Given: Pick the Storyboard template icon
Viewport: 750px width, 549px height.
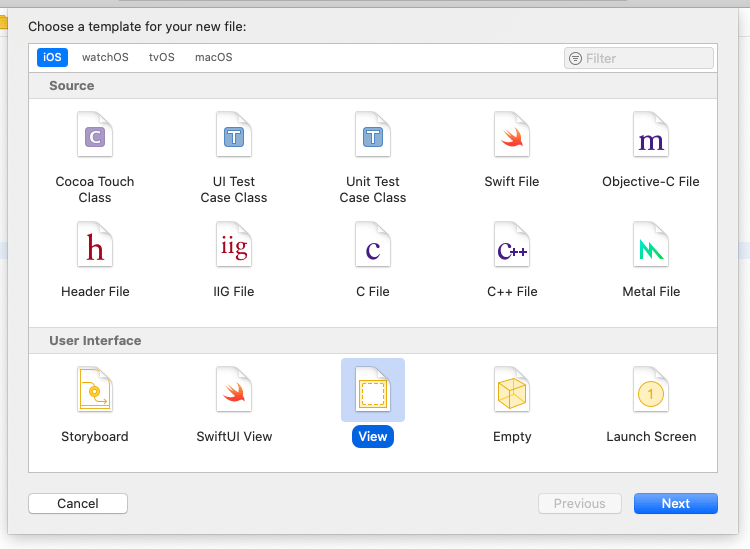Looking at the screenshot, I should click(95, 390).
